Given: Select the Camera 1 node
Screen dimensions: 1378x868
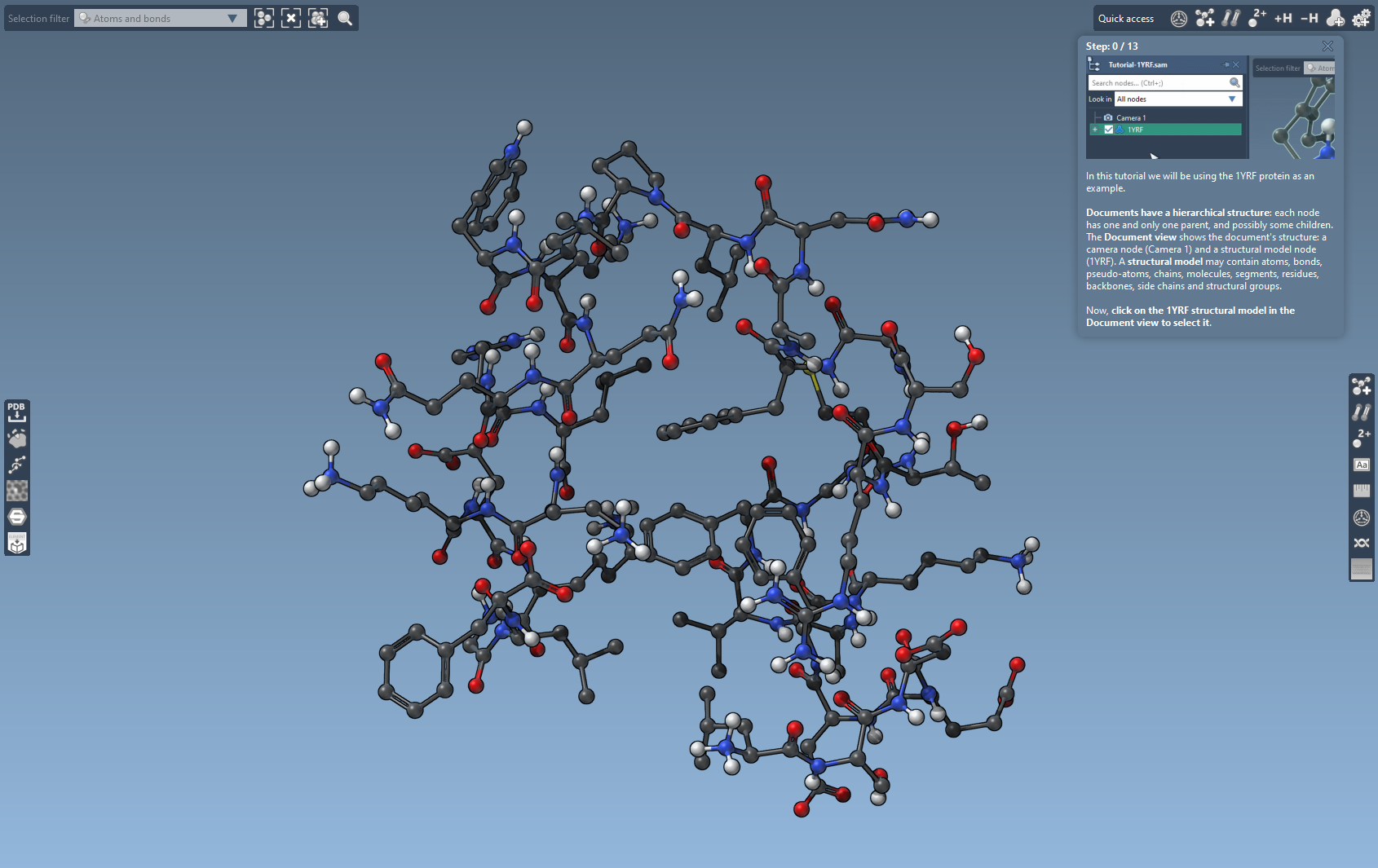Looking at the screenshot, I should tap(1131, 117).
